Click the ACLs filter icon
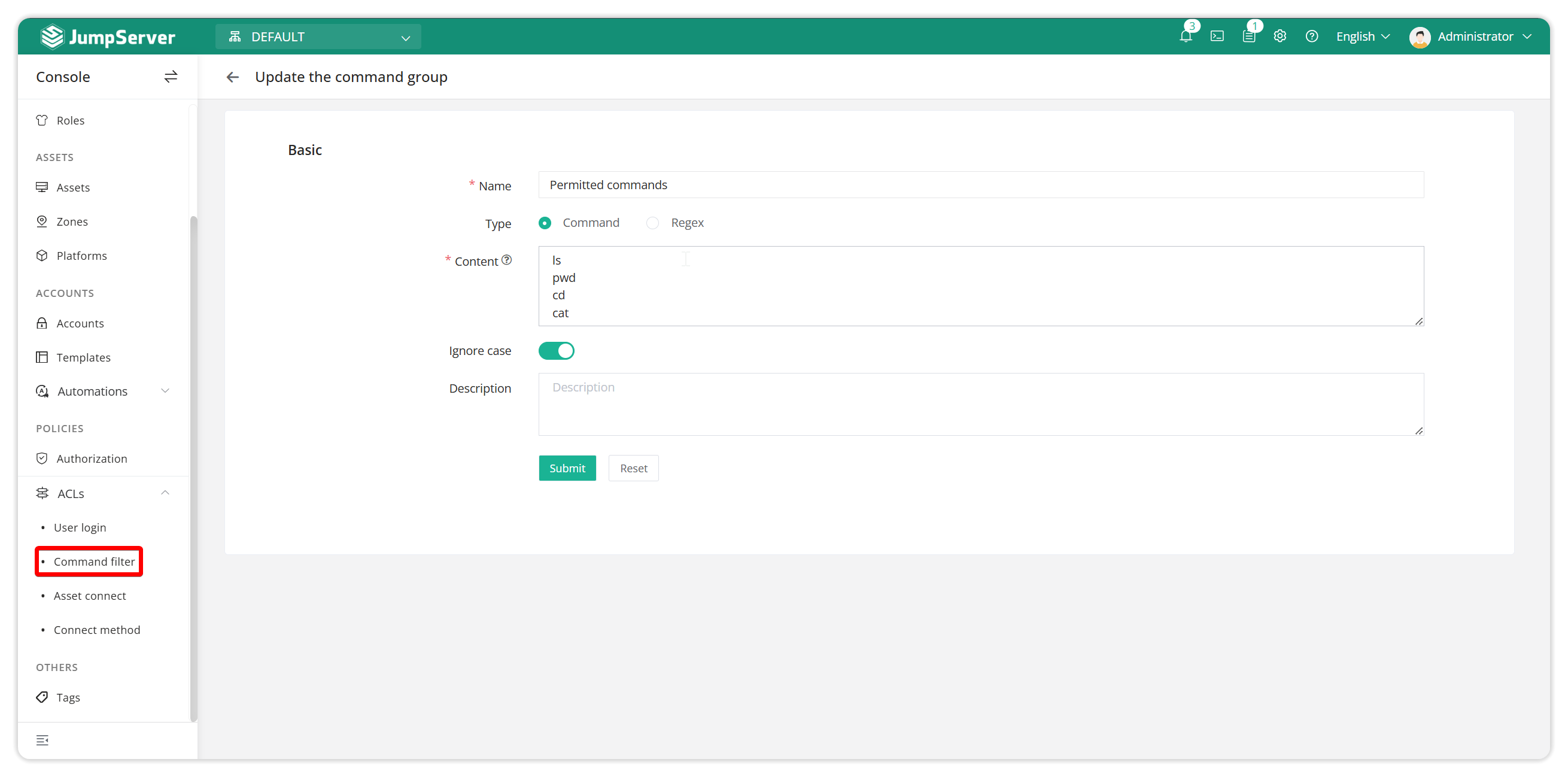Screen dimensions: 1568x771 (x=42, y=493)
